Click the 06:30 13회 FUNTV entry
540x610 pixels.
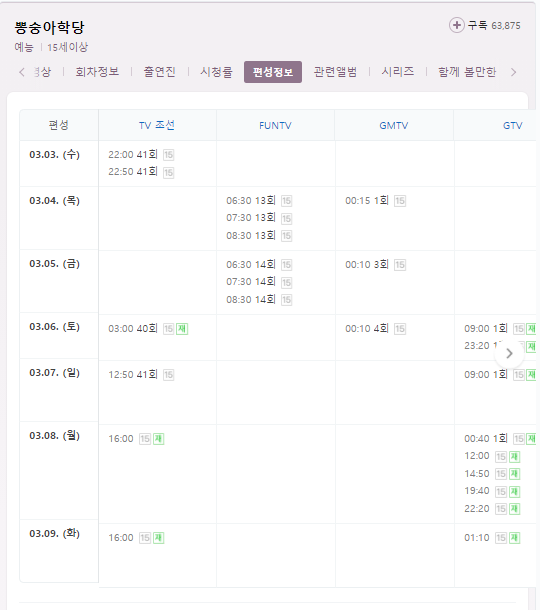(251, 200)
